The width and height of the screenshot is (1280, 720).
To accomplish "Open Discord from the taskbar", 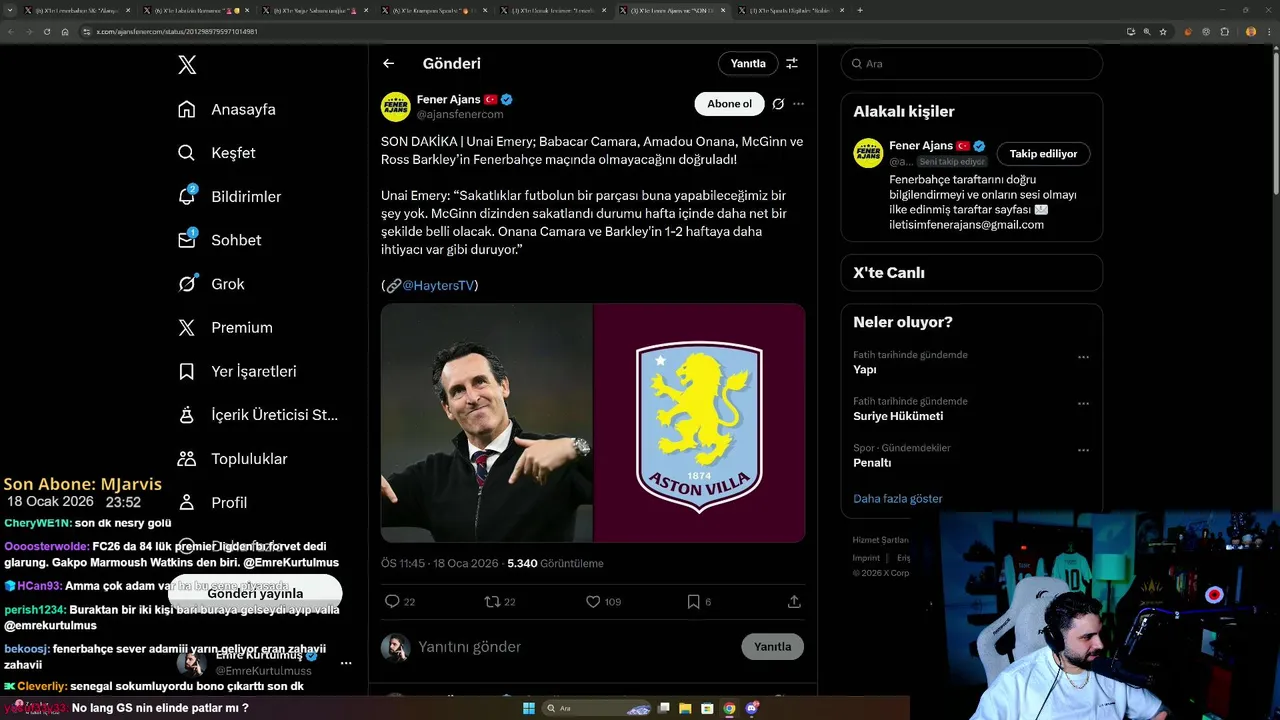I will (x=751, y=708).
